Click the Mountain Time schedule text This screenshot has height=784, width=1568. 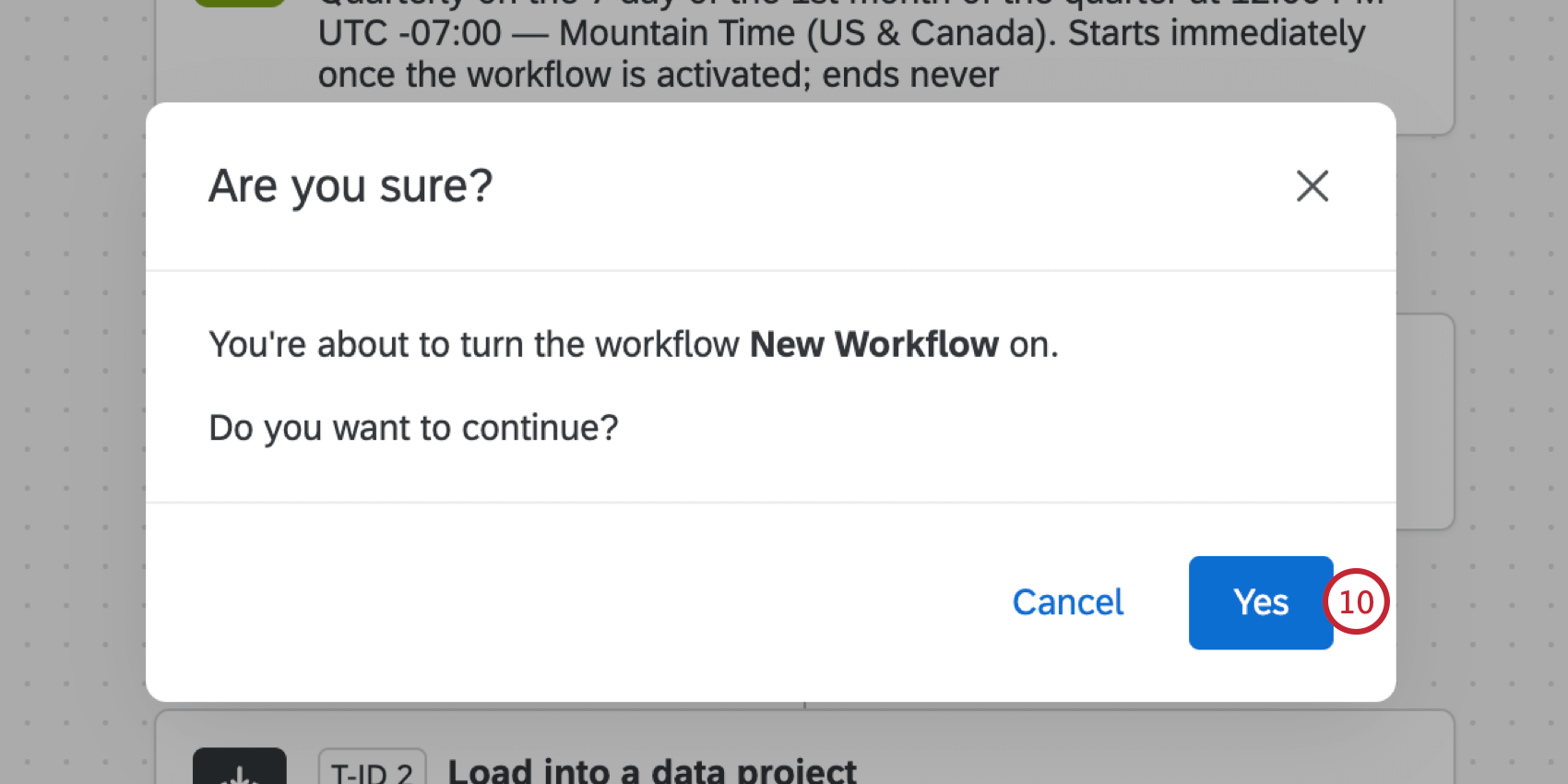click(x=842, y=33)
